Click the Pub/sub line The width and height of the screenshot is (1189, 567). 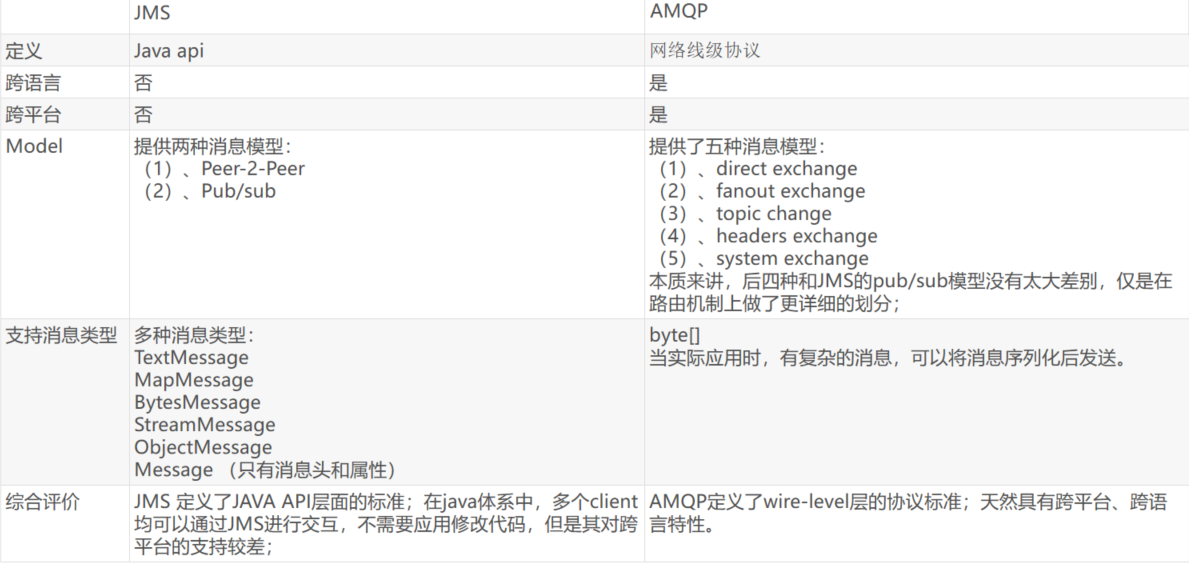[x=210, y=191]
